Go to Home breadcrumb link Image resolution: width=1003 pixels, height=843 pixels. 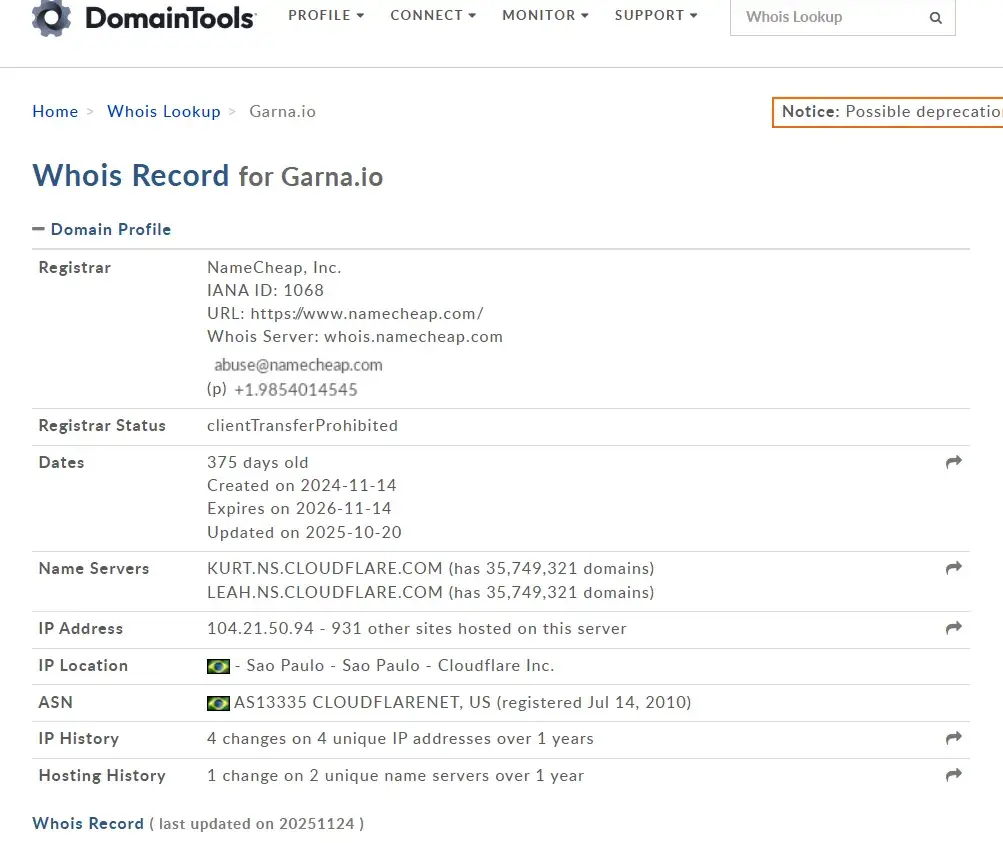[x=55, y=111]
